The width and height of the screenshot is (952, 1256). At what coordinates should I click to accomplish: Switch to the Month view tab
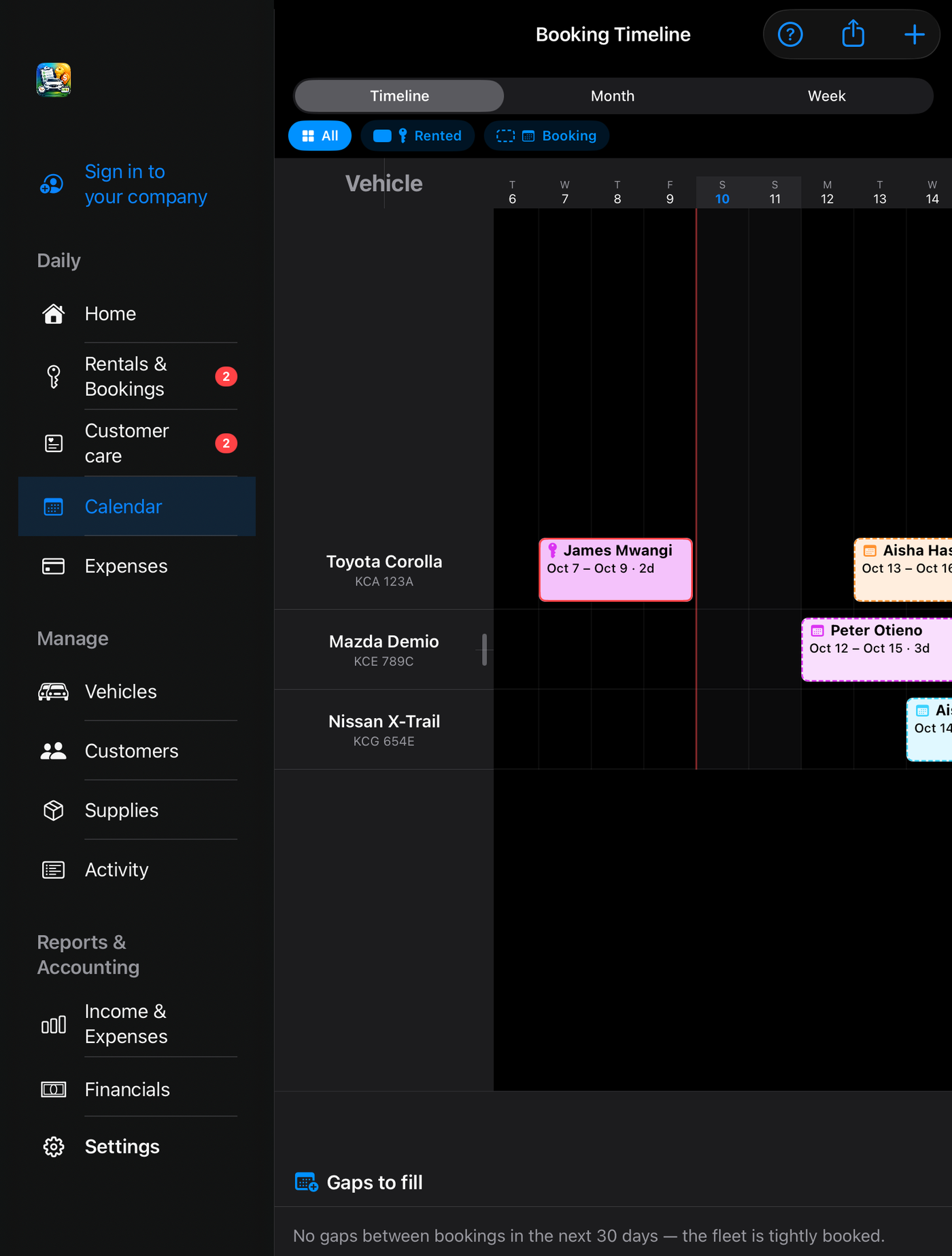613,96
